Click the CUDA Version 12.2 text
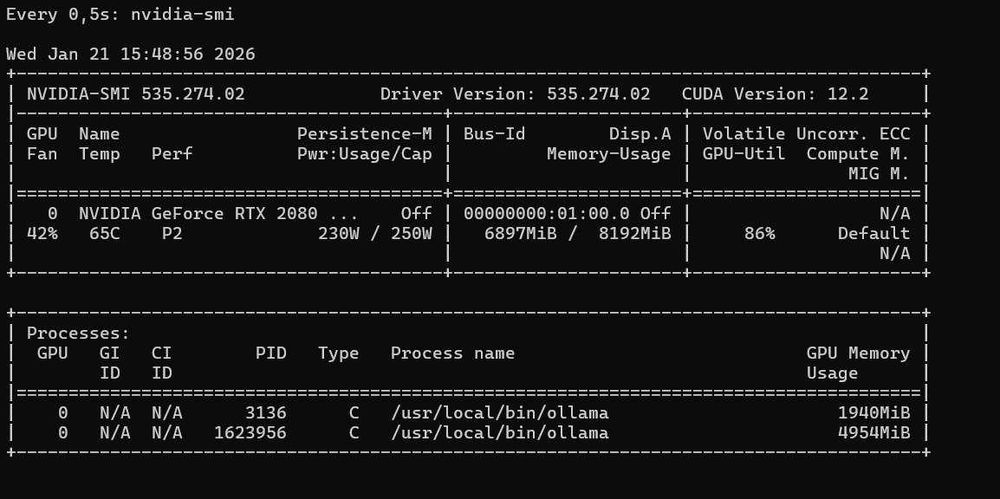 [x=775, y=94]
